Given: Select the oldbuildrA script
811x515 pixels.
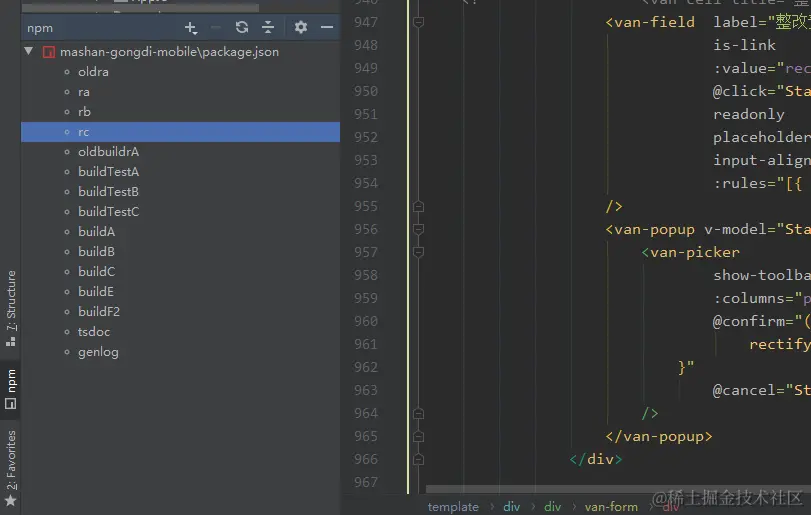Looking at the screenshot, I should (x=108, y=152).
